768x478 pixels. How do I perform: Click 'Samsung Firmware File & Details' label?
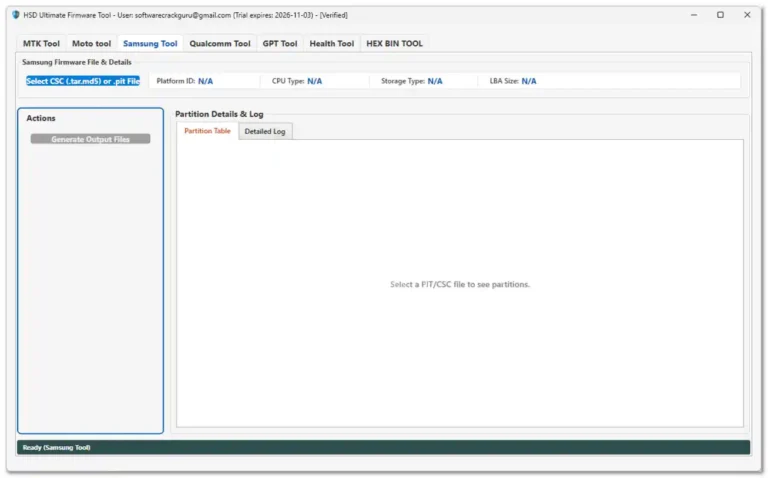point(76,62)
